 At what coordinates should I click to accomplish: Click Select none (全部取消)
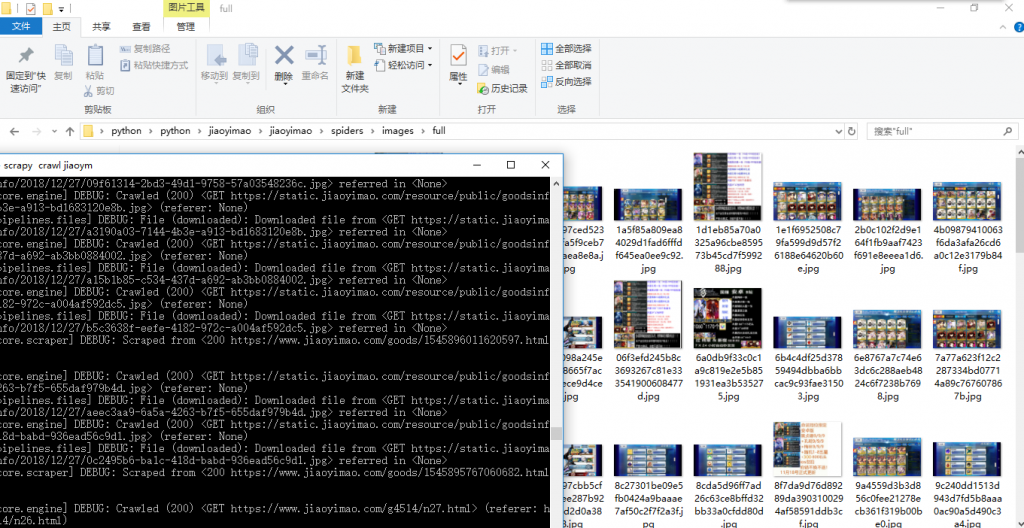547,65
